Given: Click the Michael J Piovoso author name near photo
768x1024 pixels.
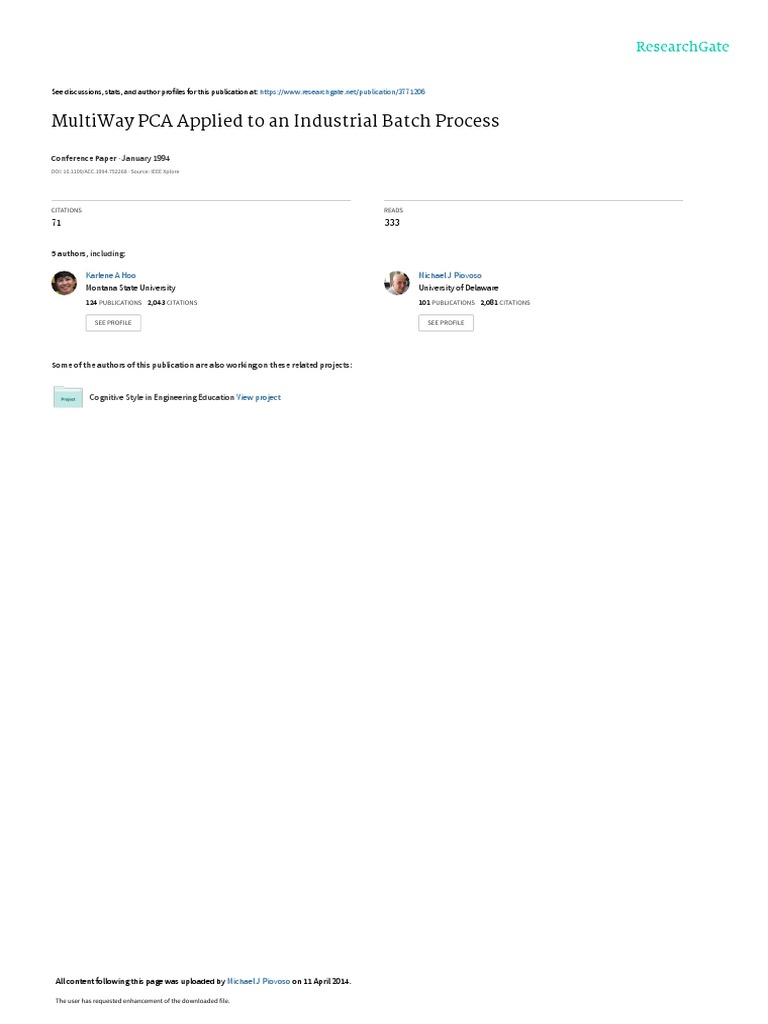Looking at the screenshot, I should (x=450, y=276).
